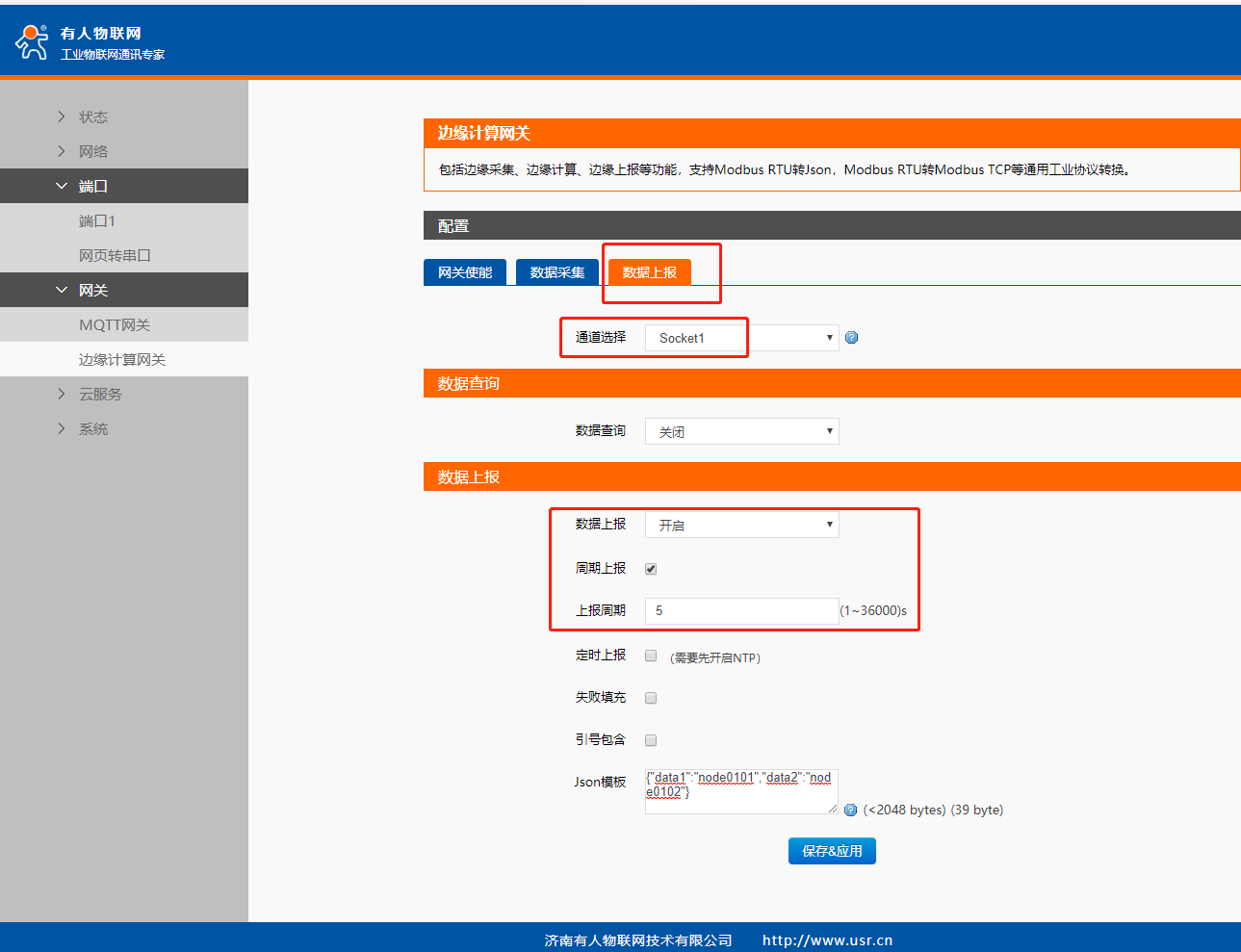Click the USR IoT logo icon
Viewport: 1241px width, 952px height.
pos(32,41)
